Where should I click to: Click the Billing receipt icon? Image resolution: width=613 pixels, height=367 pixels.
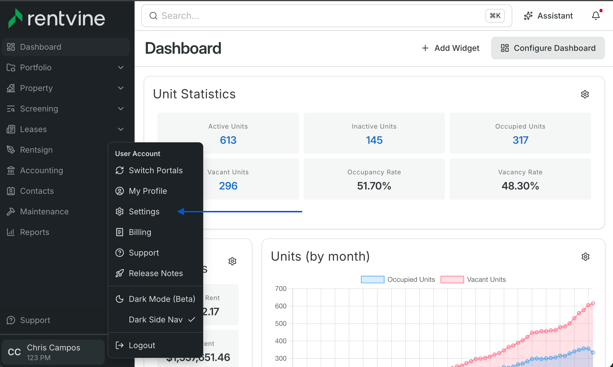[120, 232]
